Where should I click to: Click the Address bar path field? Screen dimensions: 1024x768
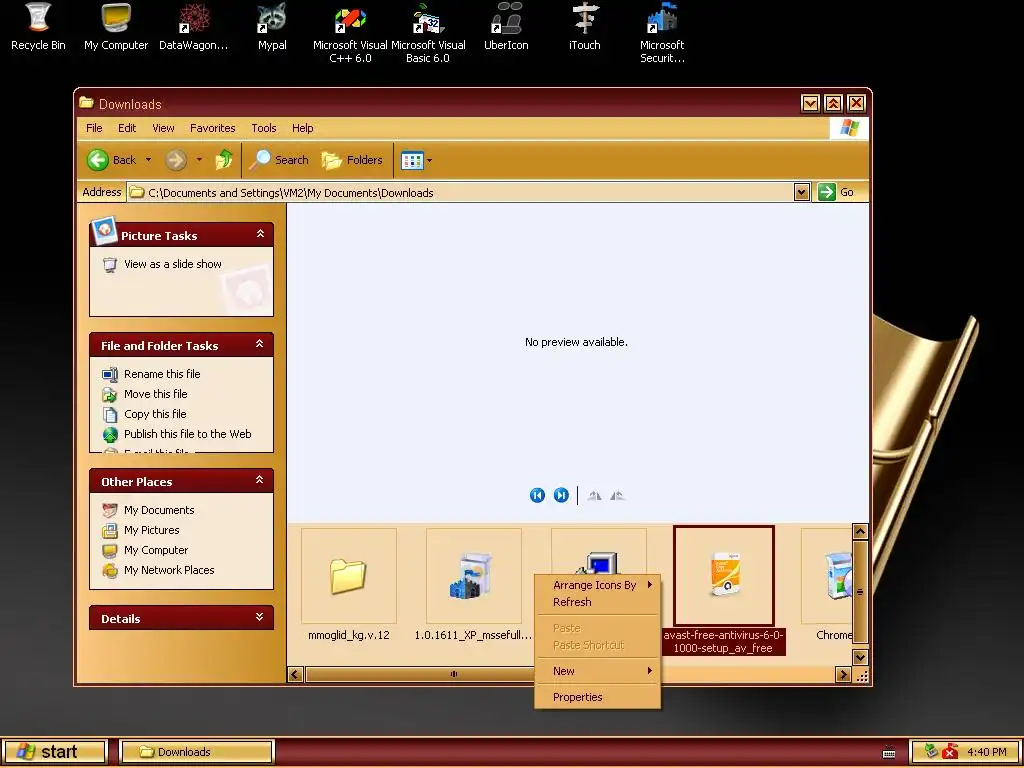tap(460, 192)
